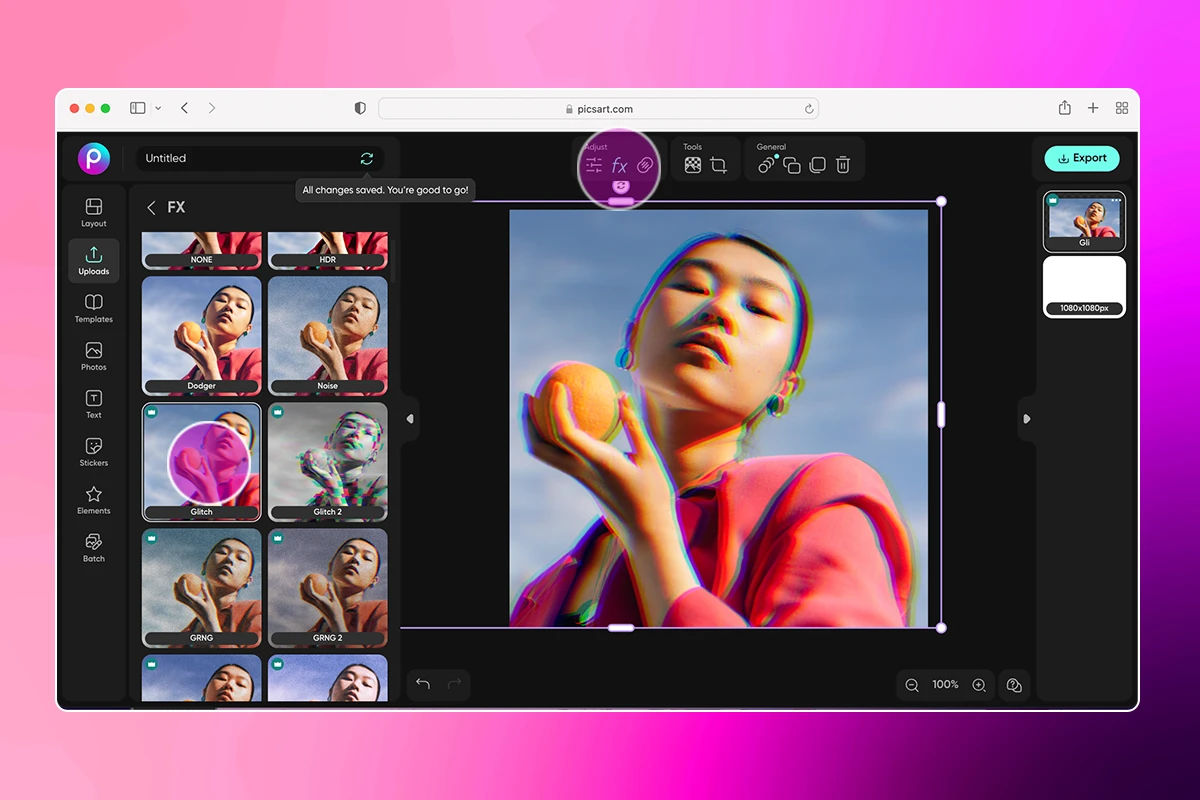Delete the image using the trash icon

tap(843, 164)
